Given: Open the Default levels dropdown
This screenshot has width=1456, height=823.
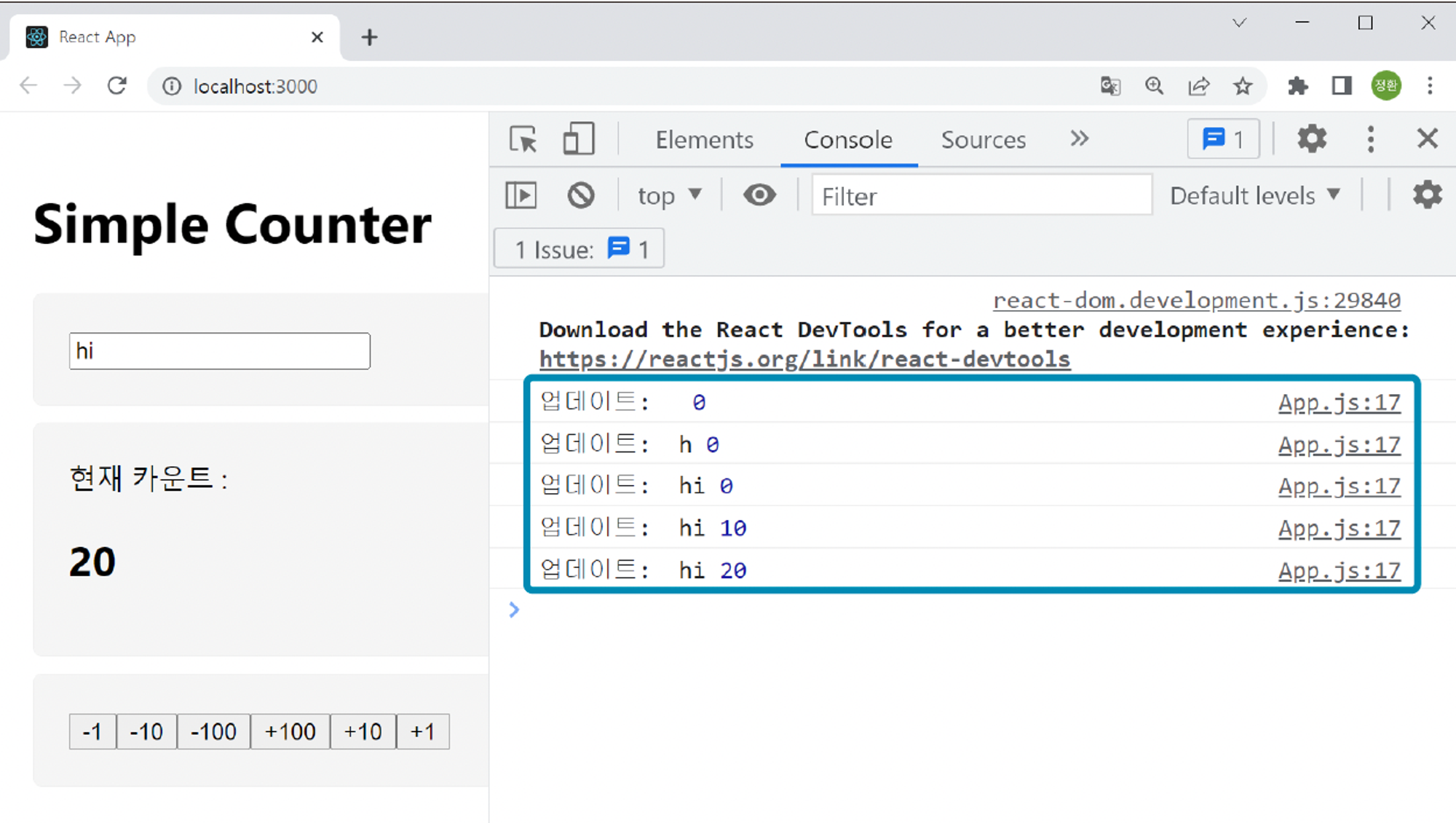Looking at the screenshot, I should click(x=1254, y=195).
